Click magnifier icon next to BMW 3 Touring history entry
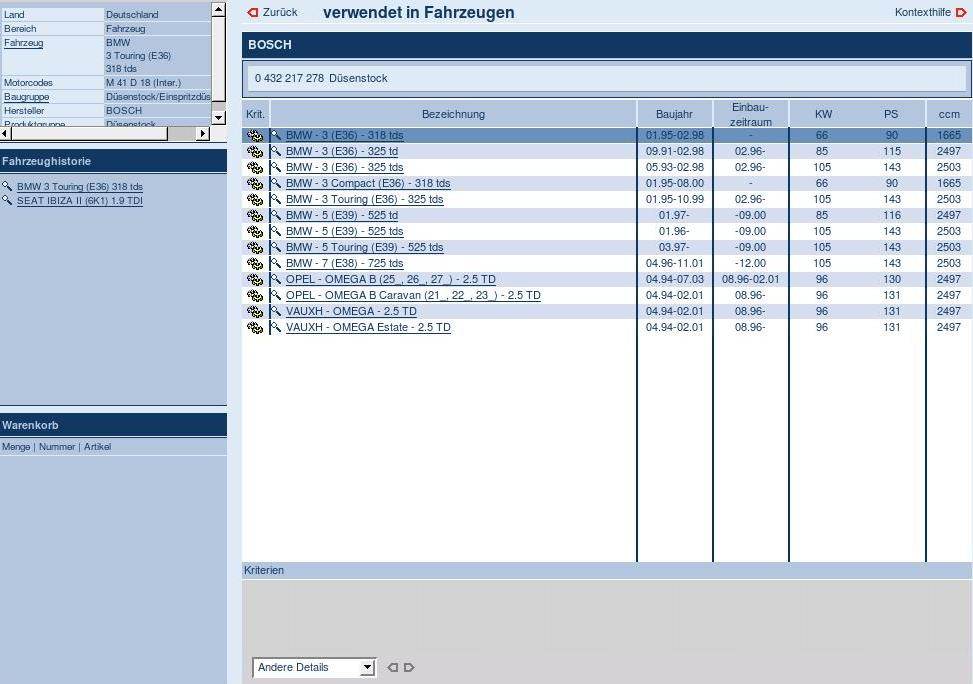 [x=7, y=186]
